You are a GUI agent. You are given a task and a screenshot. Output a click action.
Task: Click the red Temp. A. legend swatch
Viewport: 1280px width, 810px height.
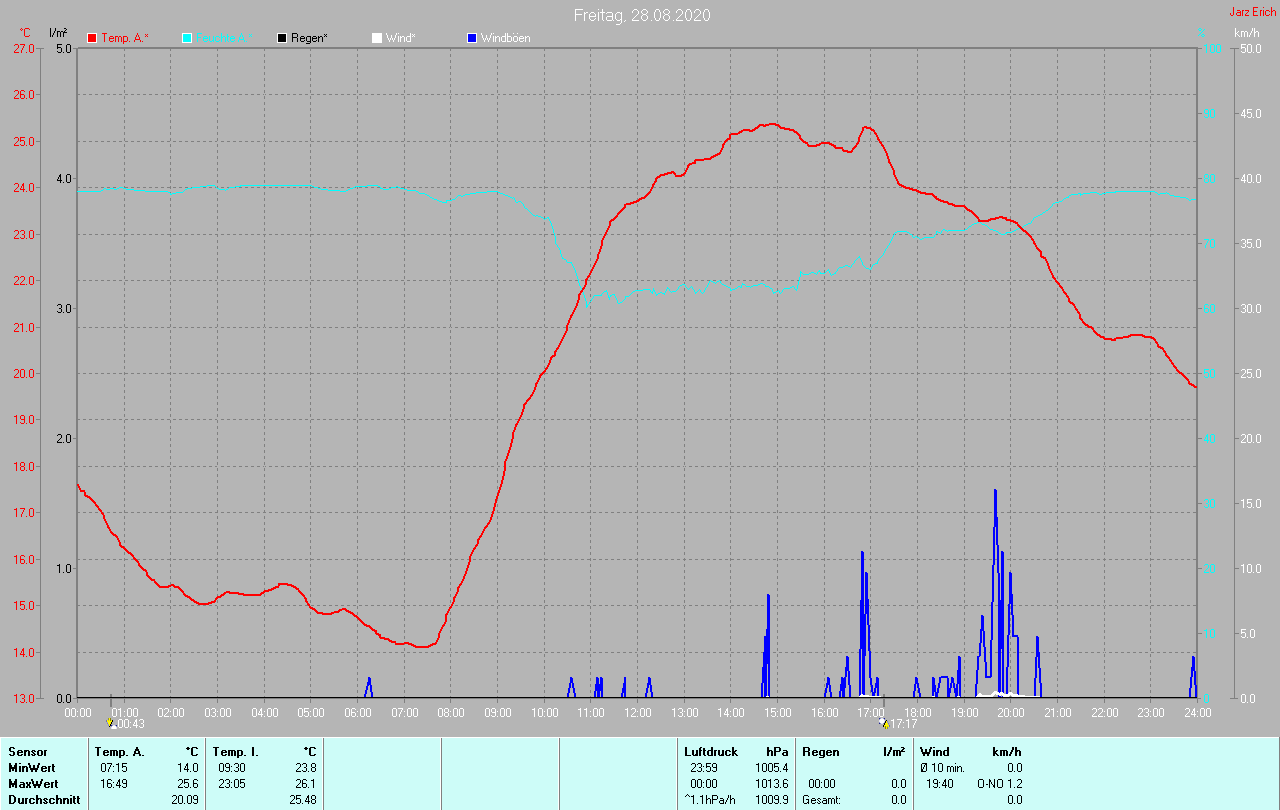pos(92,38)
